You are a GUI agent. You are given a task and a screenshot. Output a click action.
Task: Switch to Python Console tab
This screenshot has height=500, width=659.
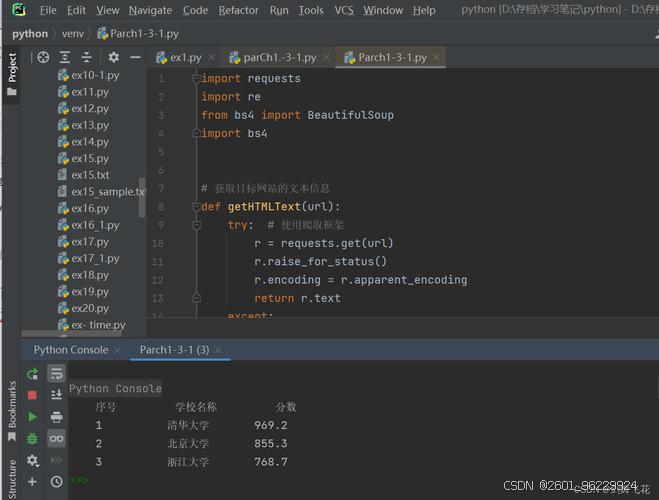click(71, 350)
